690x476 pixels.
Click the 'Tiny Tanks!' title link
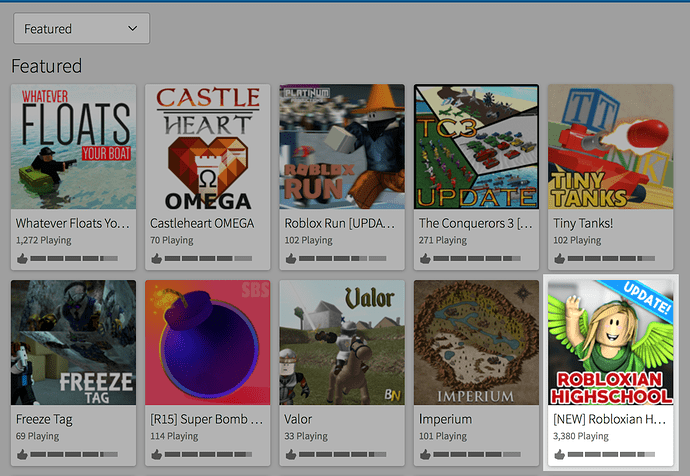583,223
